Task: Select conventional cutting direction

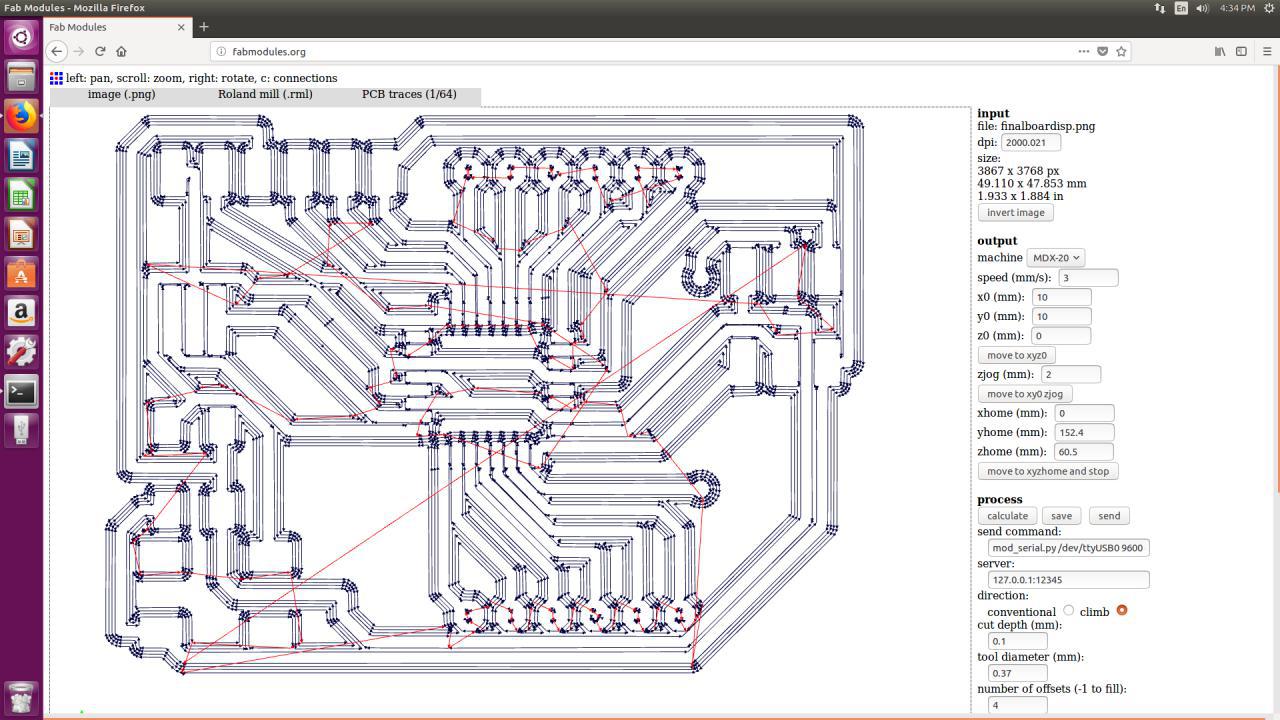Action: click(x=1068, y=610)
